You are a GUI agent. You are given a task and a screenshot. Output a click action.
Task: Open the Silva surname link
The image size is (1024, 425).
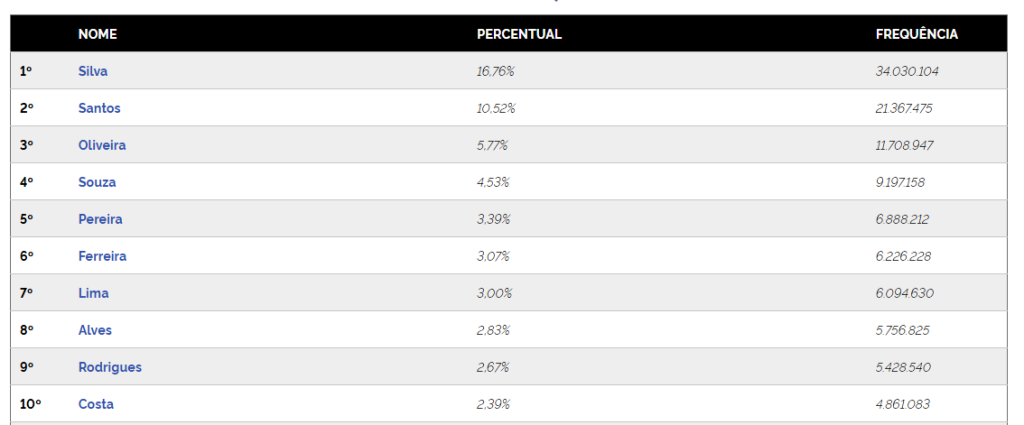point(93,71)
